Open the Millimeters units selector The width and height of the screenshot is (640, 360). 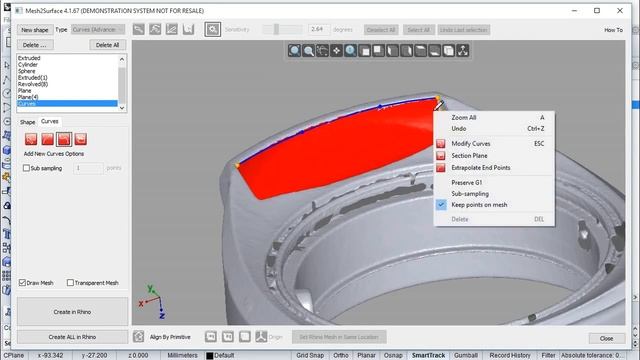point(182,356)
